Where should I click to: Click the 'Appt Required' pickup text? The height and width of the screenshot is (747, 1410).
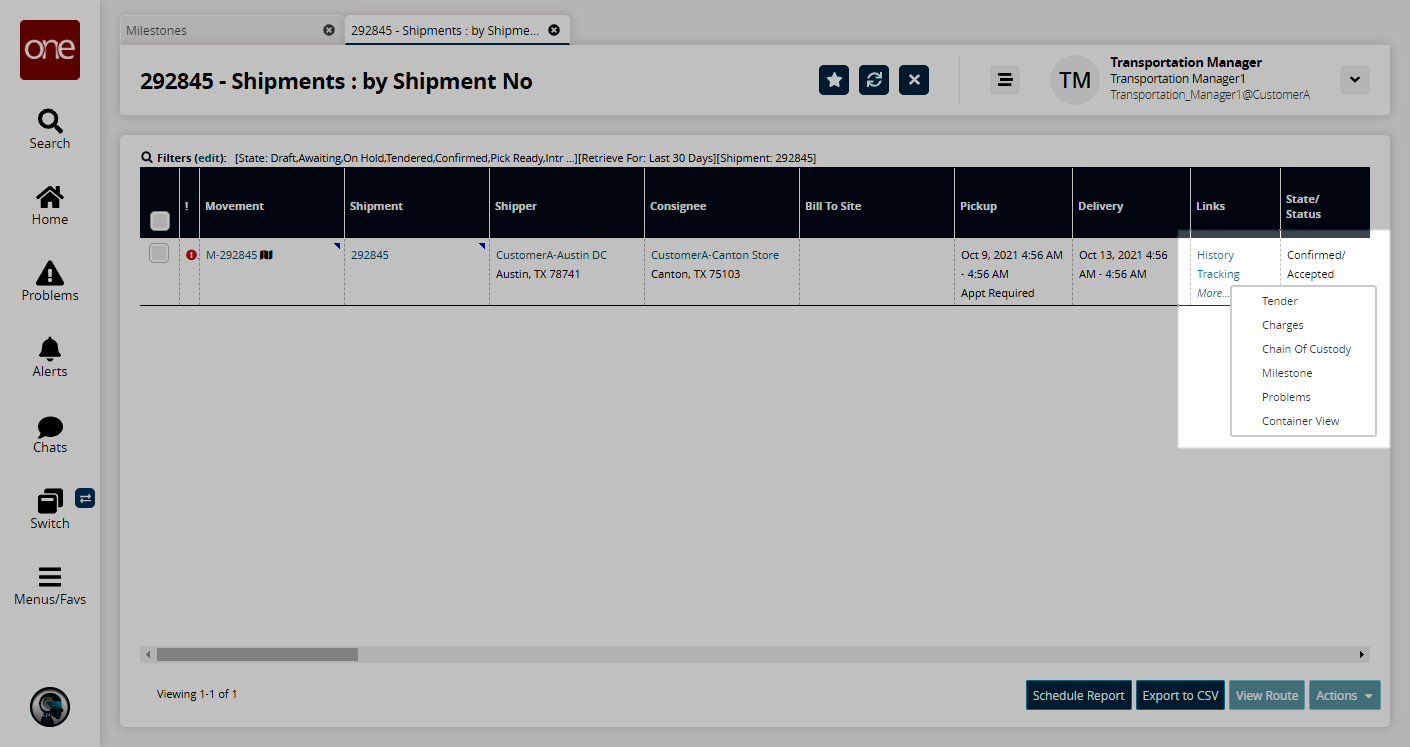point(998,293)
